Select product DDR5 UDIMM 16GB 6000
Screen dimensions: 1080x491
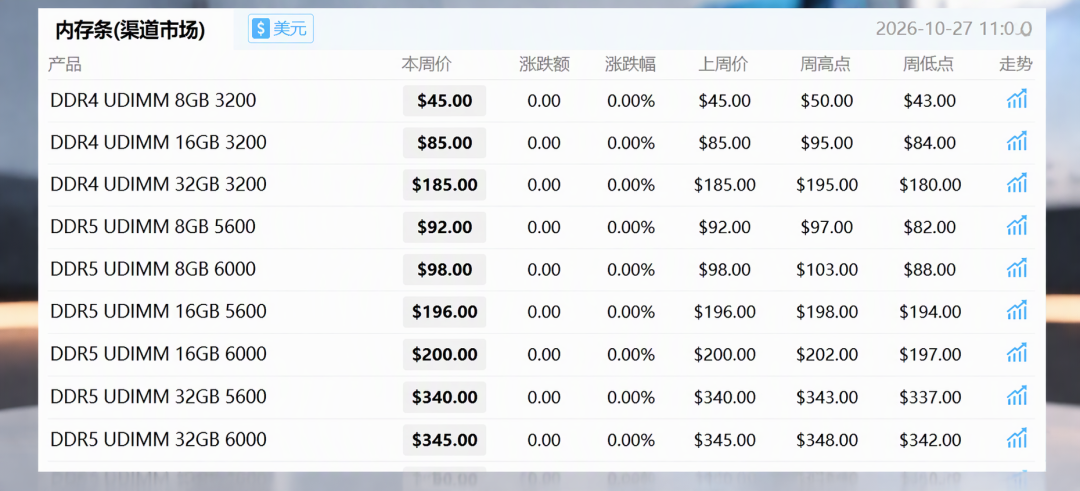point(158,354)
